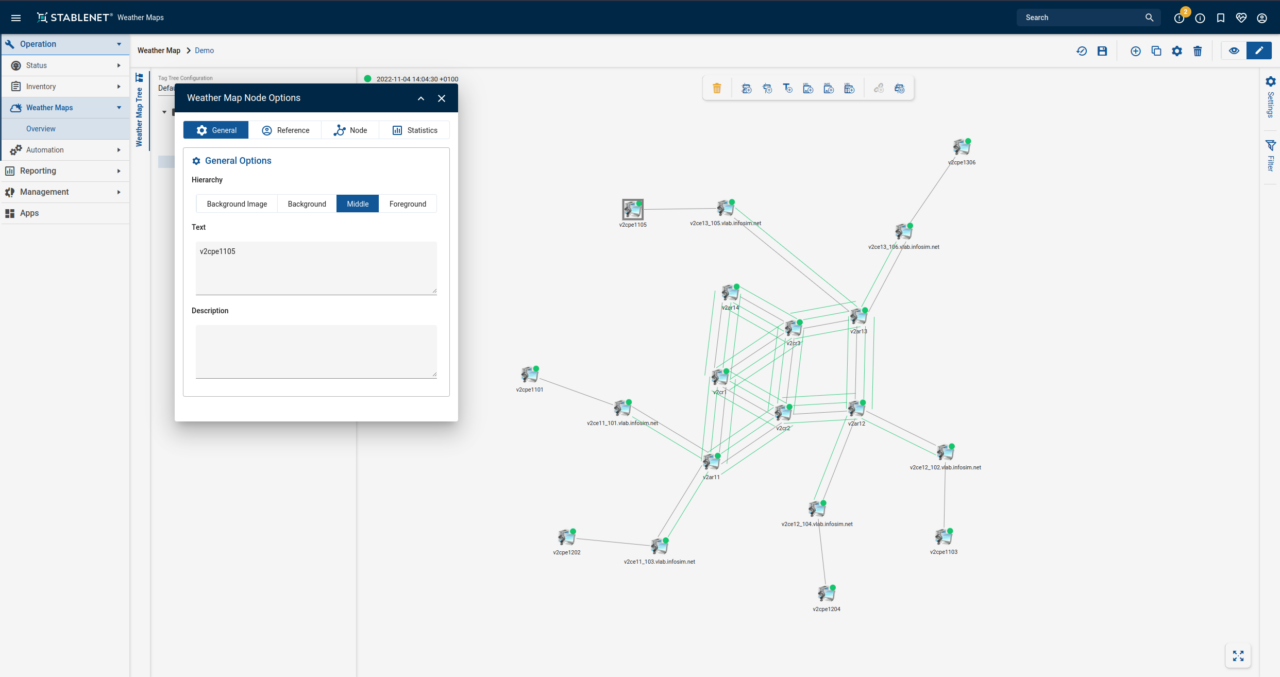Viewport: 1280px width, 677px height.
Task: Open Overview under Weather Maps
Action: [41, 129]
